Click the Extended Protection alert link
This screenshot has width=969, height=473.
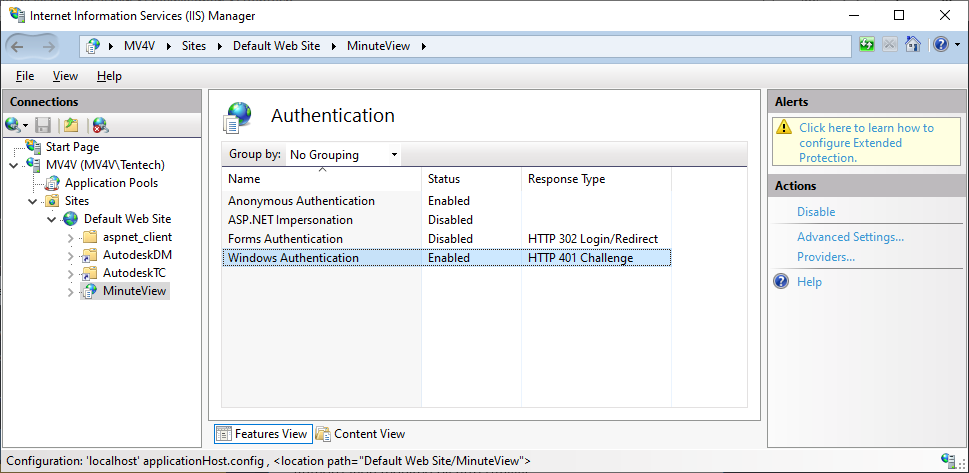click(x=866, y=143)
